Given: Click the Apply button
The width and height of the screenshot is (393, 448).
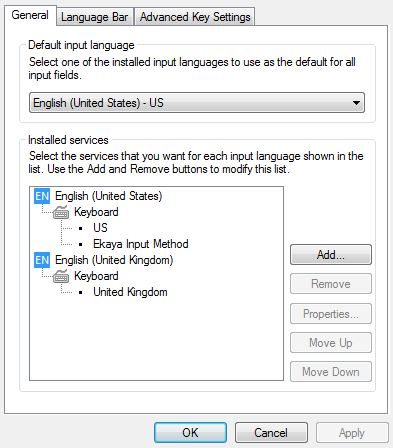Looking at the screenshot, I should (352, 433).
